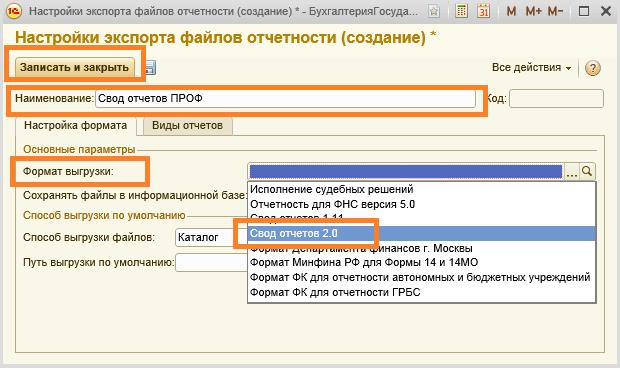Image resolution: width=620 pixels, height=368 pixels.
Task: Maximize the window using square icon
Action: (x=584, y=11)
